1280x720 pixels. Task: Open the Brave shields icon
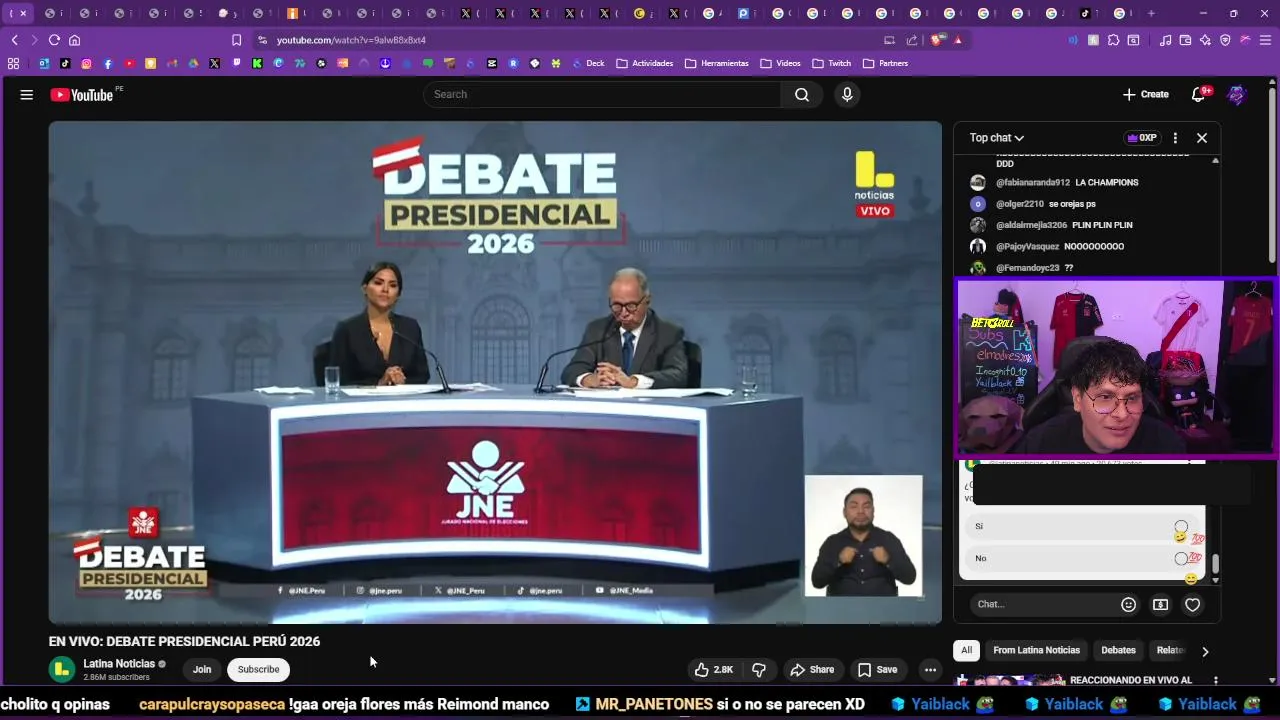point(937,40)
